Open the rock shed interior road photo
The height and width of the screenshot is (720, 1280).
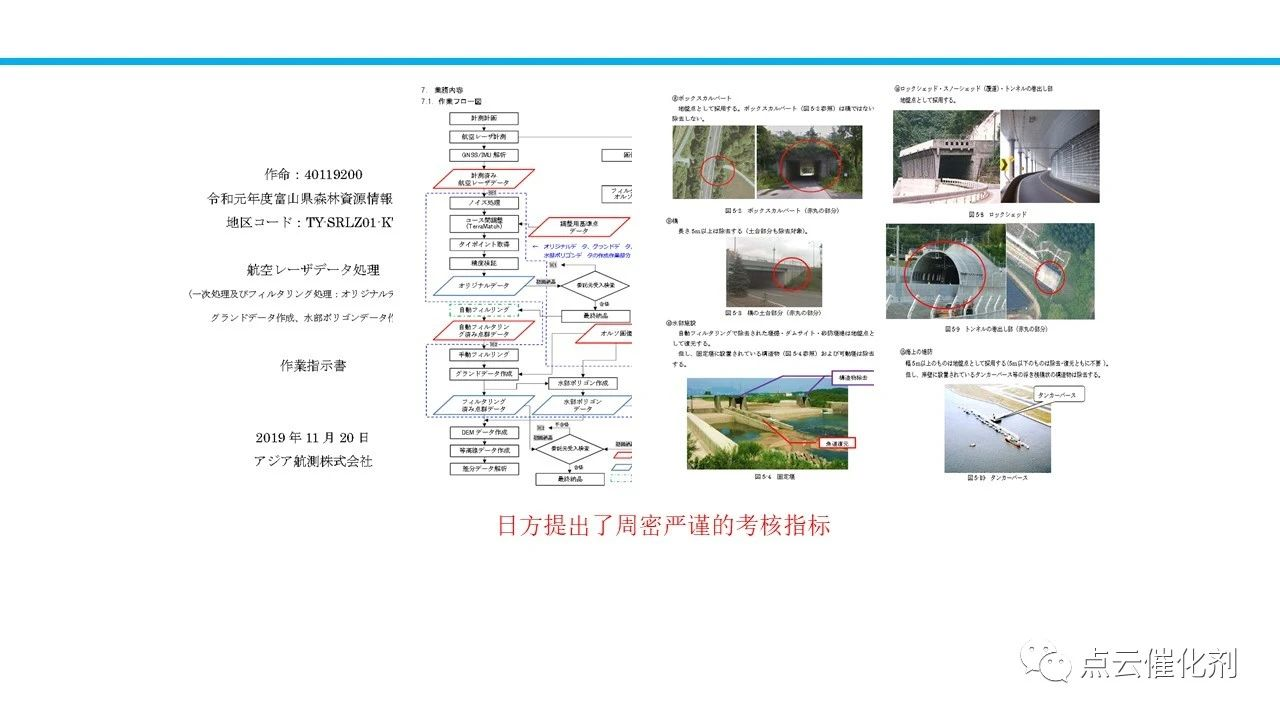[1050, 157]
